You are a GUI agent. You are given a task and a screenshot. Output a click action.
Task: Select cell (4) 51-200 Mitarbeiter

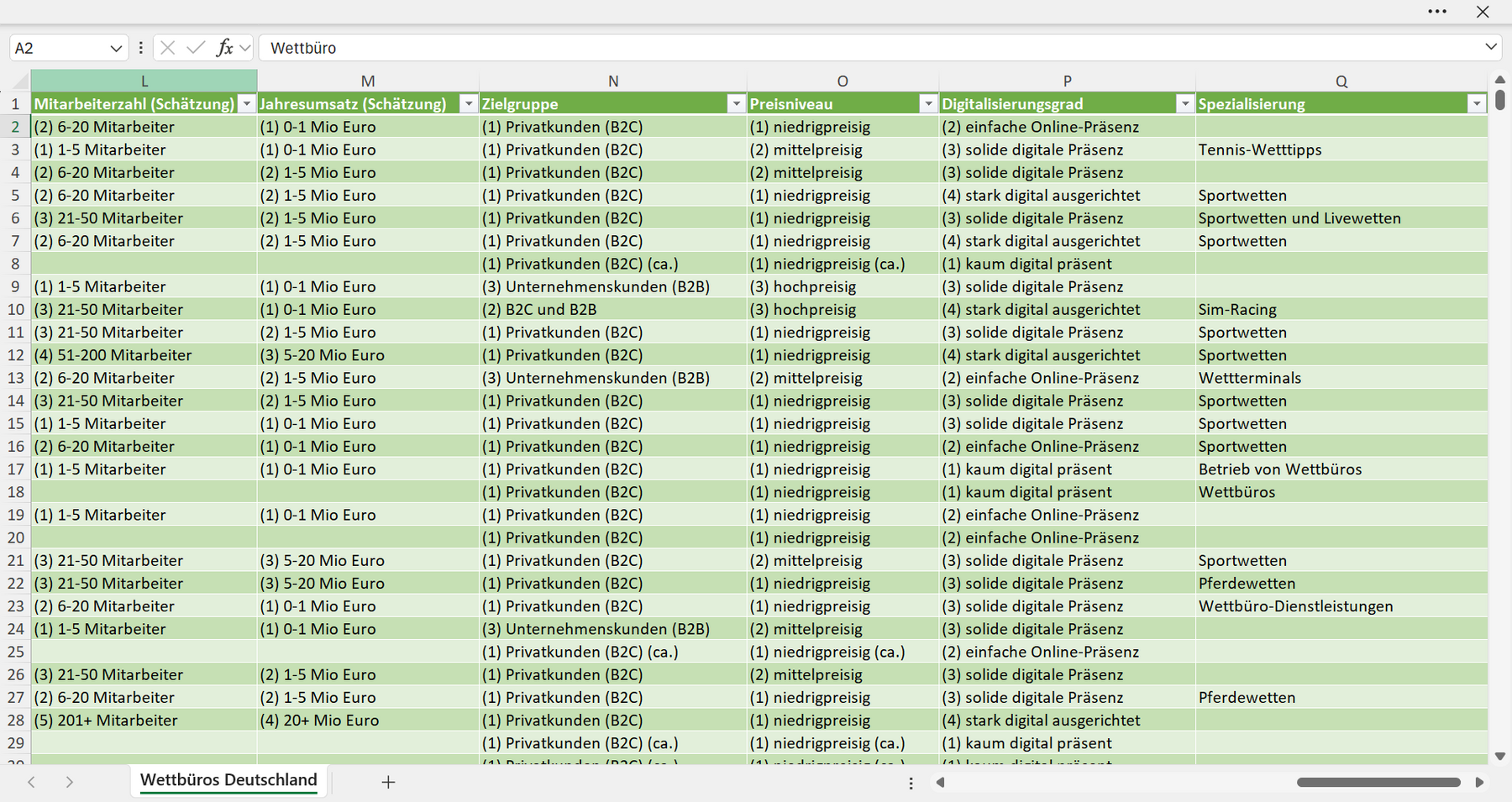pyautogui.click(x=144, y=355)
